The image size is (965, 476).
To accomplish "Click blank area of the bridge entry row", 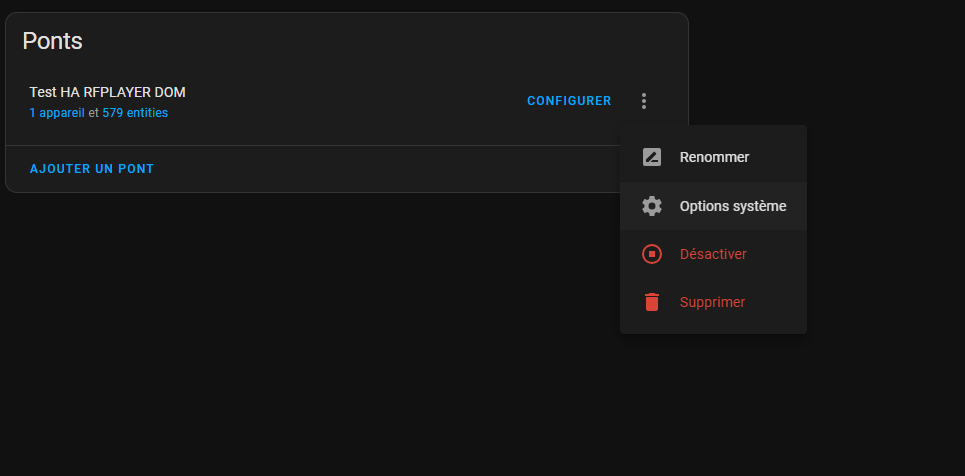I will pos(351,101).
